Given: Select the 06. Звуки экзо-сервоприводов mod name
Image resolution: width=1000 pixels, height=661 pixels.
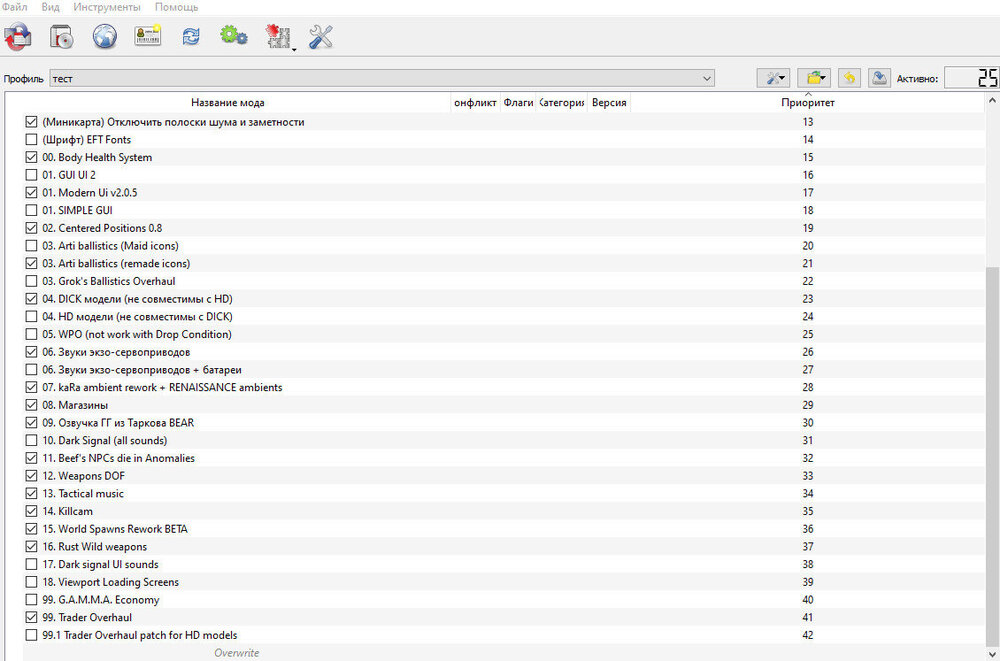Looking at the screenshot, I should pyautogui.click(x=116, y=352).
